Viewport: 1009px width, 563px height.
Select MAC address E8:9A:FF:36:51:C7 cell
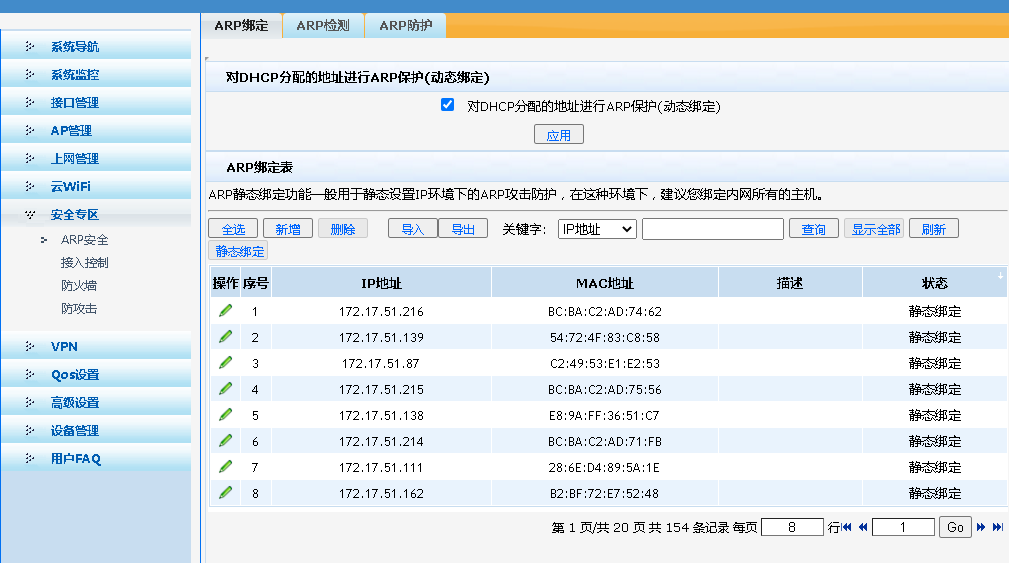605,416
